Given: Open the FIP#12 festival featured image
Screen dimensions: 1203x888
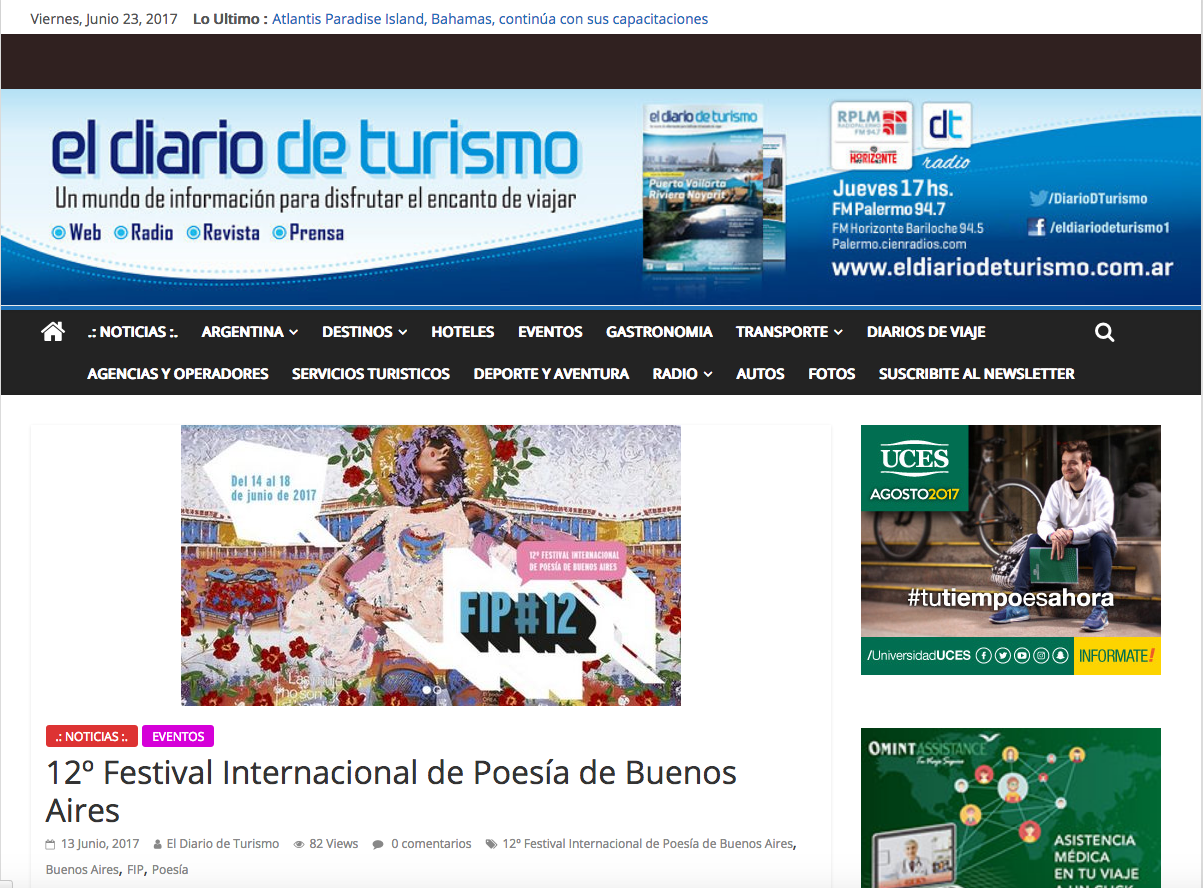Looking at the screenshot, I should [x=431, y=566].
